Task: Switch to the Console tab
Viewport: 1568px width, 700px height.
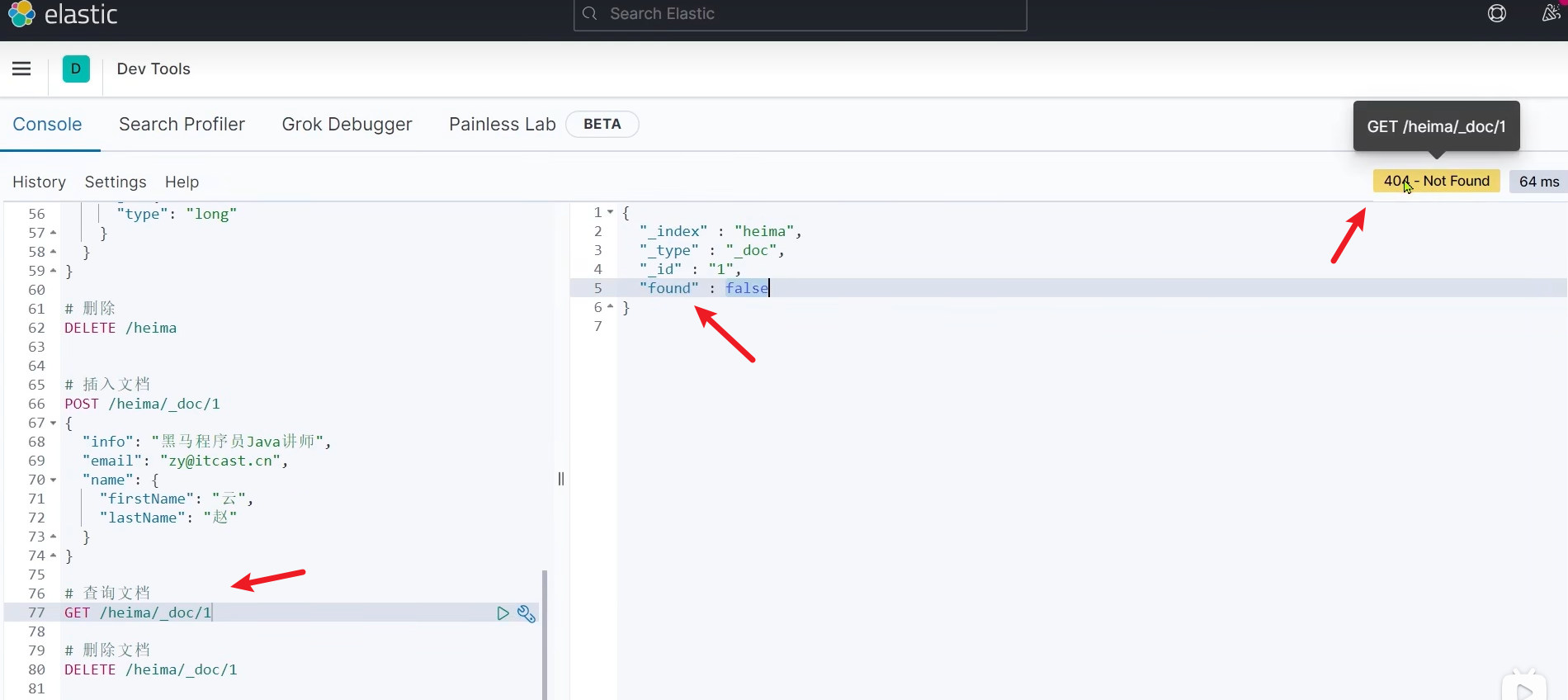Action: 47,124
